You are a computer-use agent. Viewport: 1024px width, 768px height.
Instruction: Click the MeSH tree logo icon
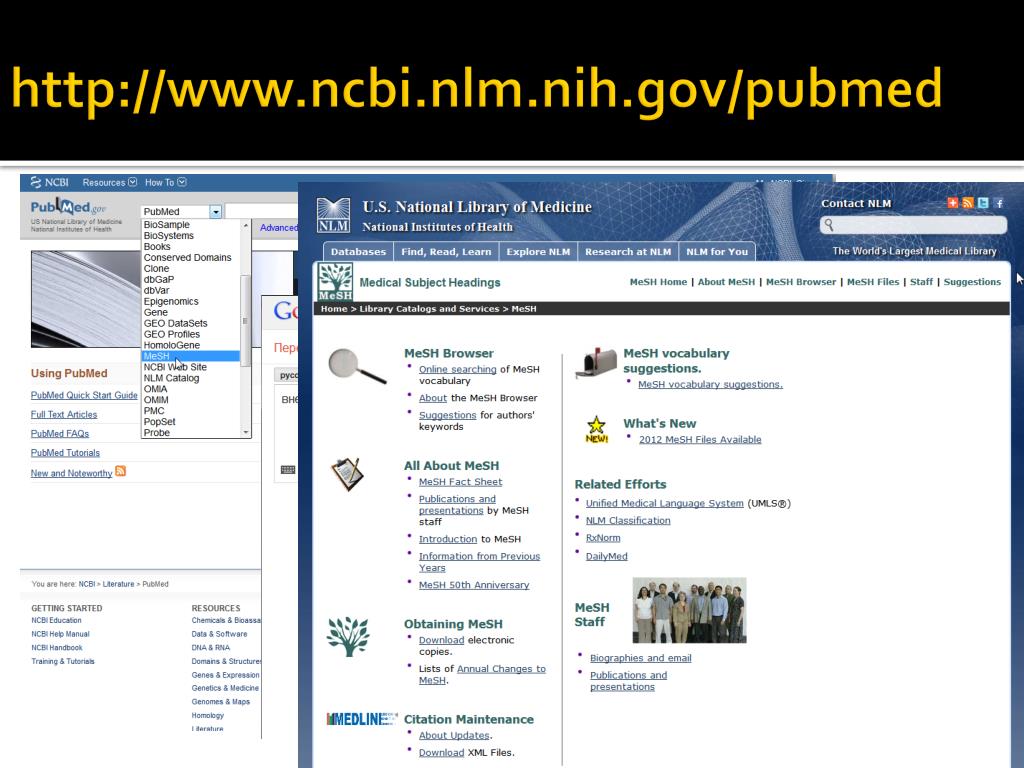click(x=335, y=281)
